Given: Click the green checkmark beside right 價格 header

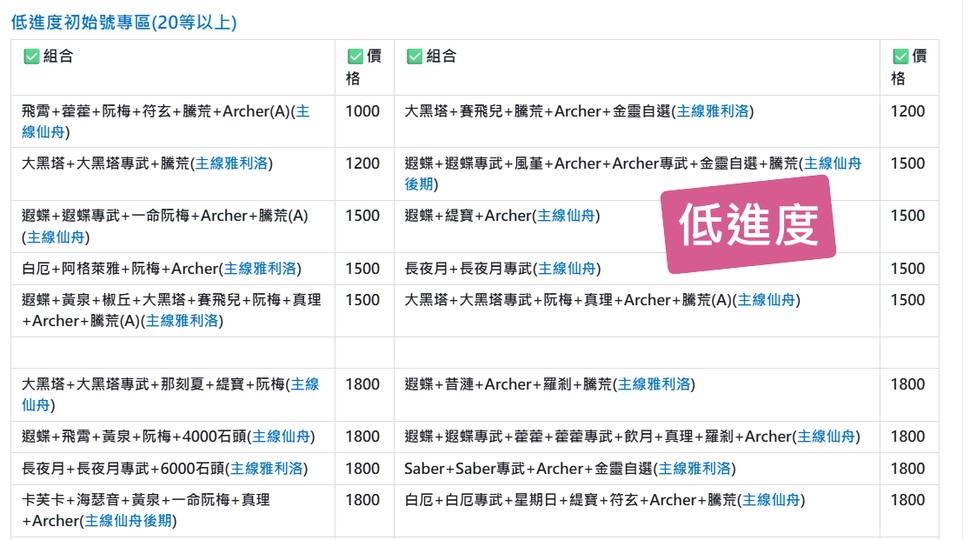Looking at the screenshot, I should pos(900,57).
